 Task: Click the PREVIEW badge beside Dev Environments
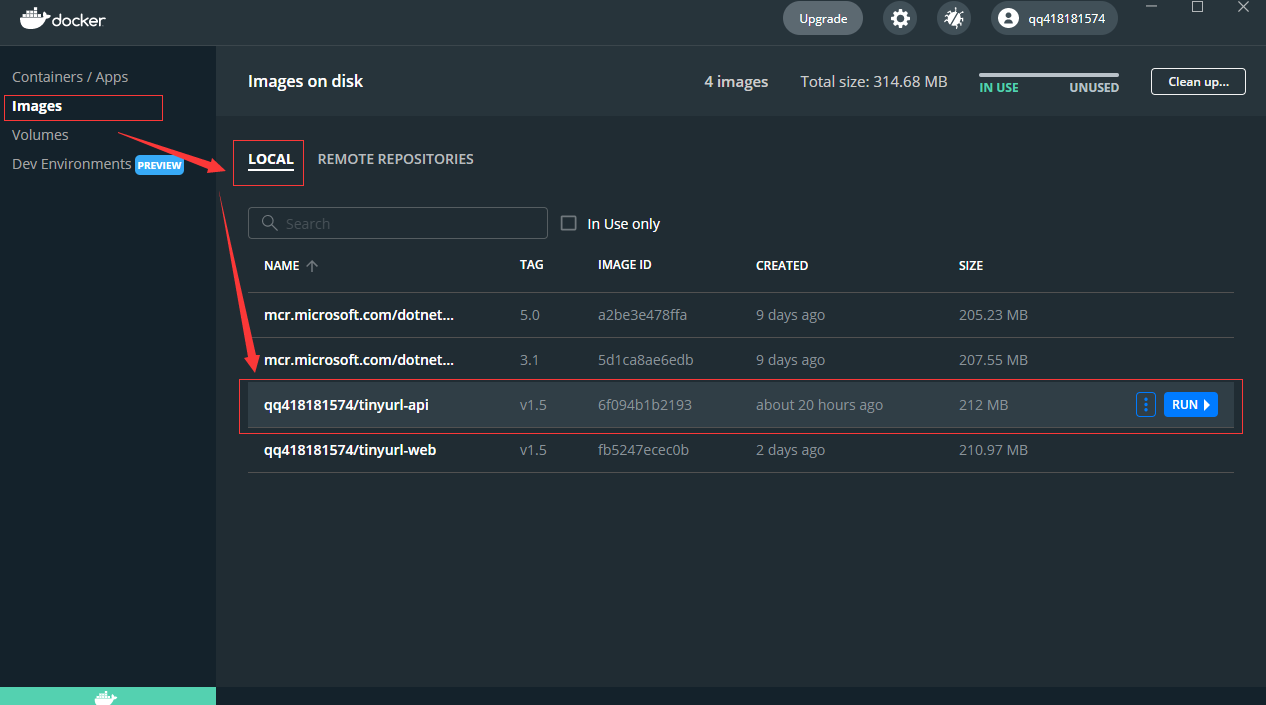[160, 165]
